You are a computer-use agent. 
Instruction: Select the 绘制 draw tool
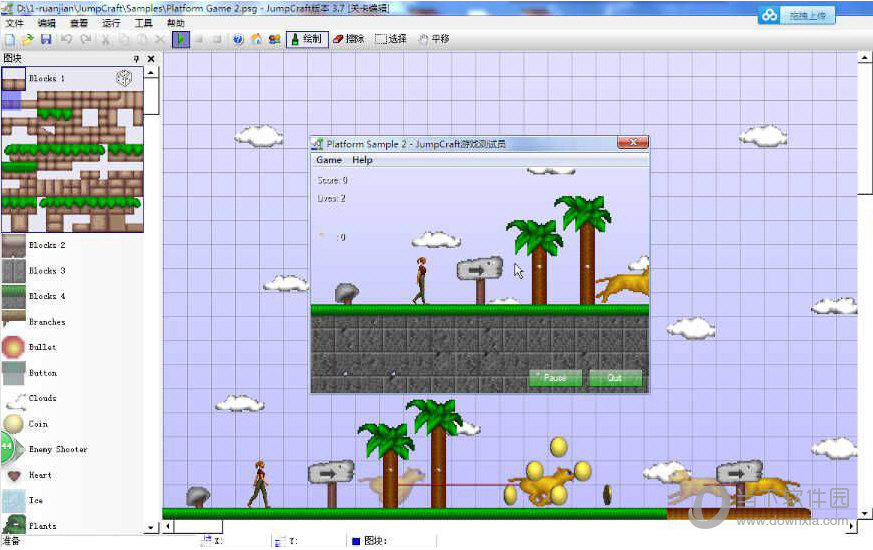pos(307,39)
